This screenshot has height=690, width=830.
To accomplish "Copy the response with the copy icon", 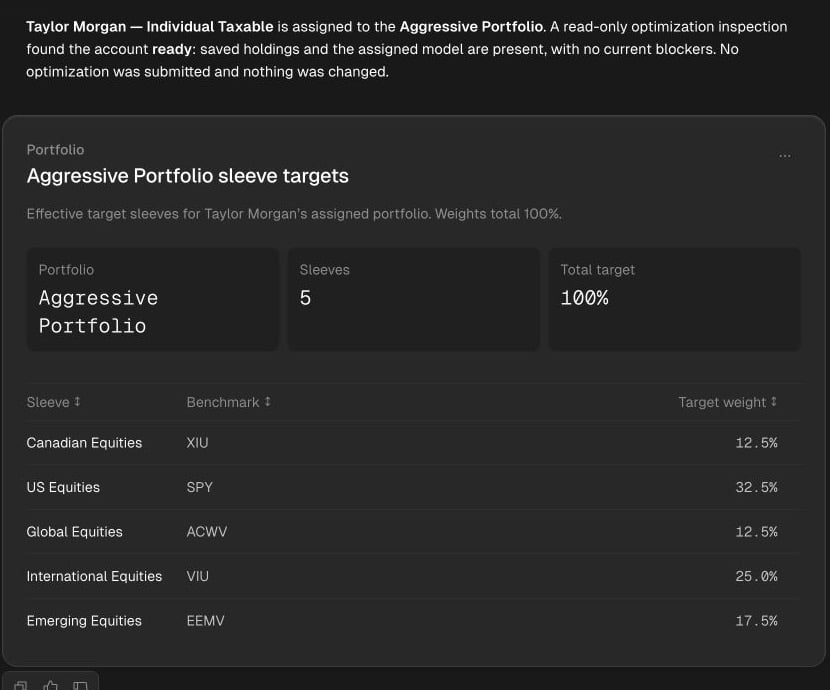I will coord(21,686).
